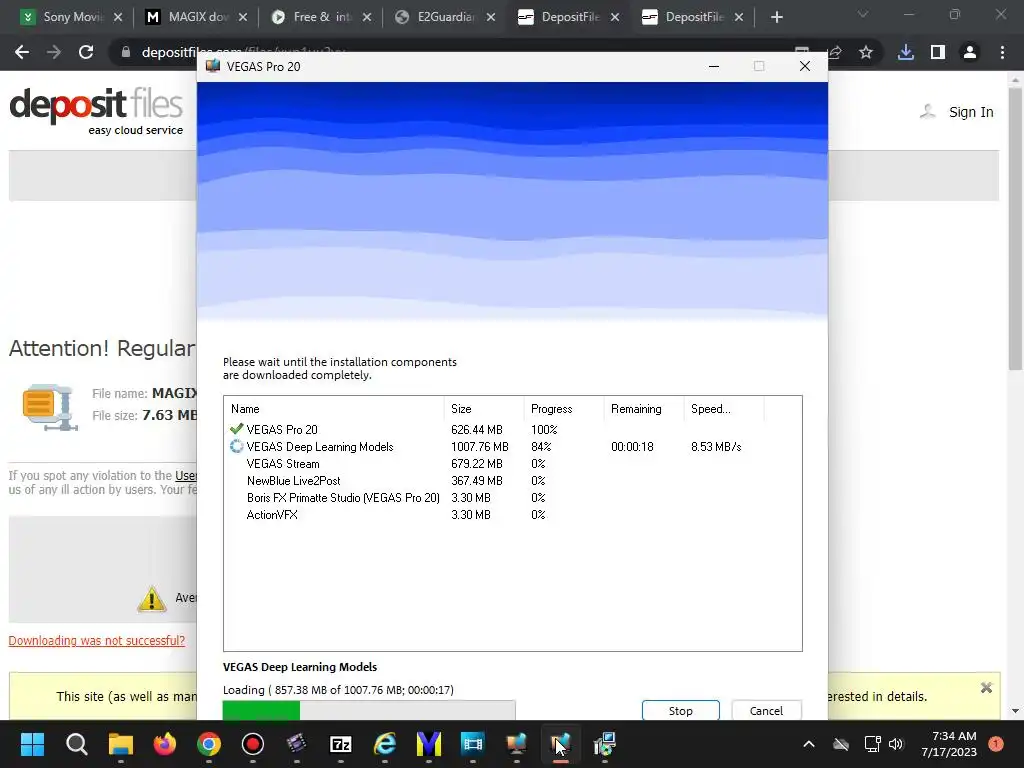Click the Cancel button in the VEGAS installer
This screenshot has height=768, width=1024.
[766, 711]
